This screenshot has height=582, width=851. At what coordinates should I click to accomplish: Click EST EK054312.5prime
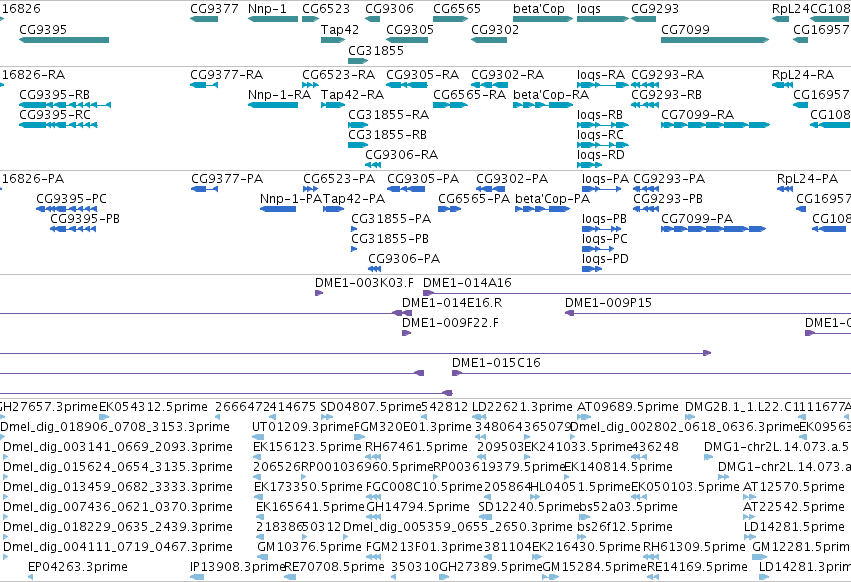click(x=104, y=416)
